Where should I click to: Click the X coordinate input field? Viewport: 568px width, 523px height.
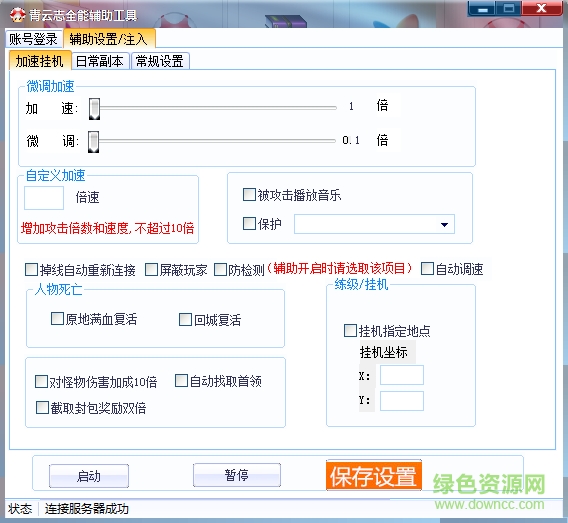click(402, 375)
